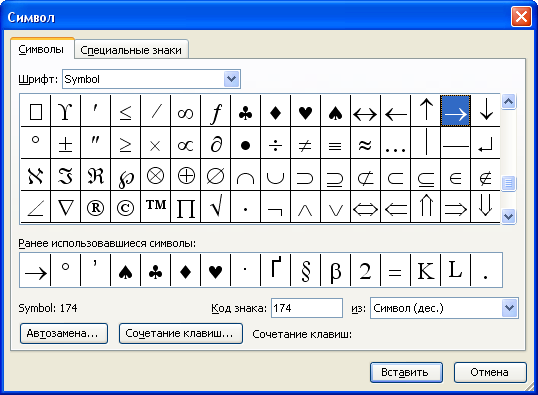
Task: Select the identical-to triple bar symbol
Action: [336, 143]
